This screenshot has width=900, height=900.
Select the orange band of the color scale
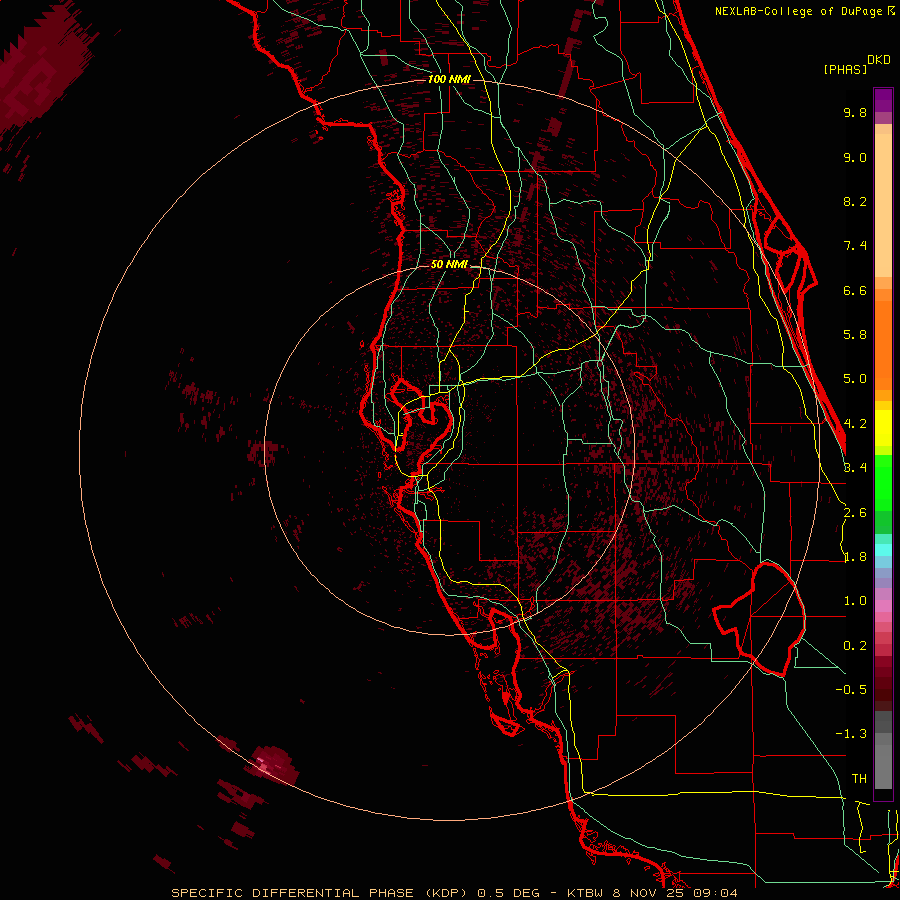(883, 339)
